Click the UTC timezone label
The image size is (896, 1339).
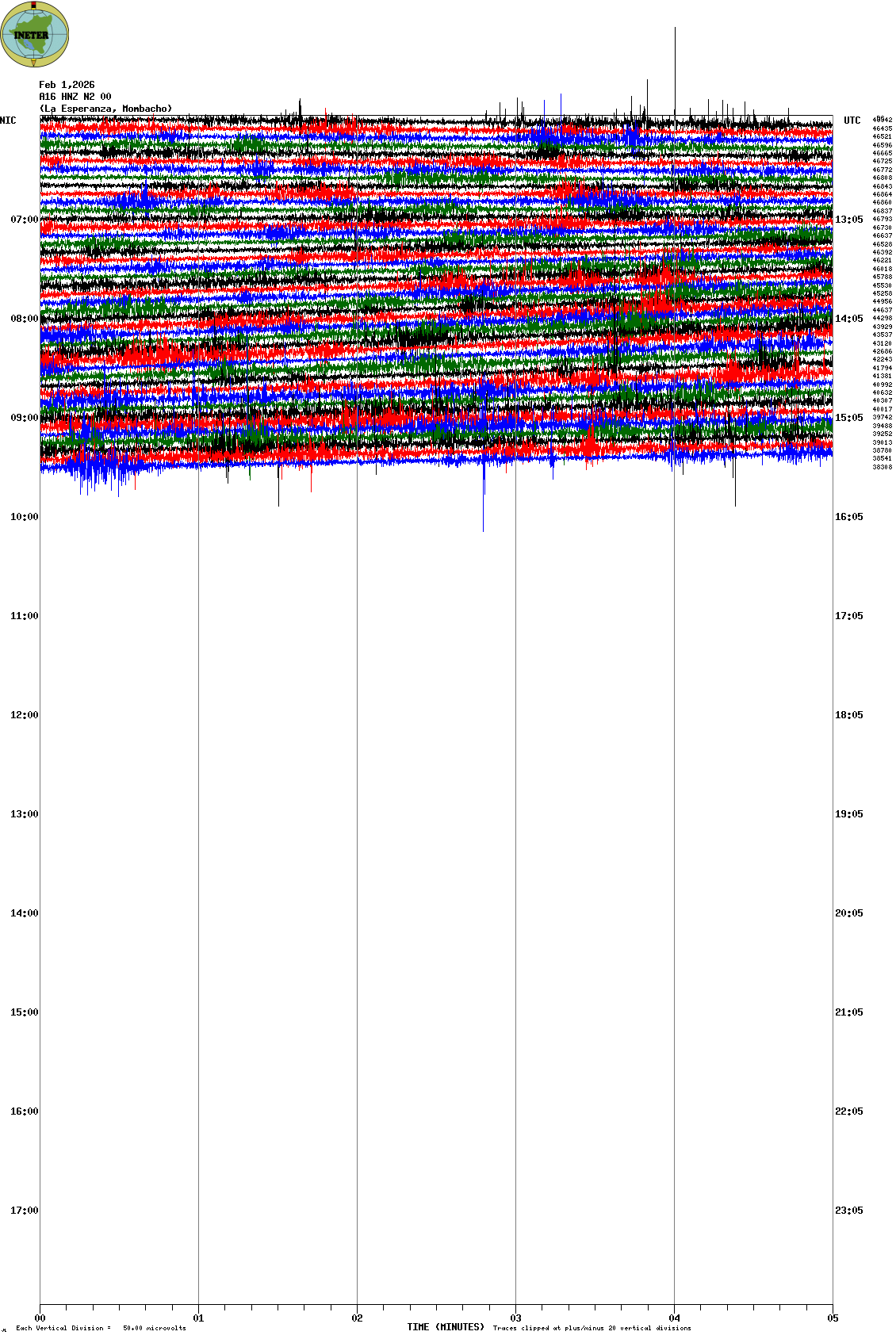pyautogui.click(x=852, y=121)
